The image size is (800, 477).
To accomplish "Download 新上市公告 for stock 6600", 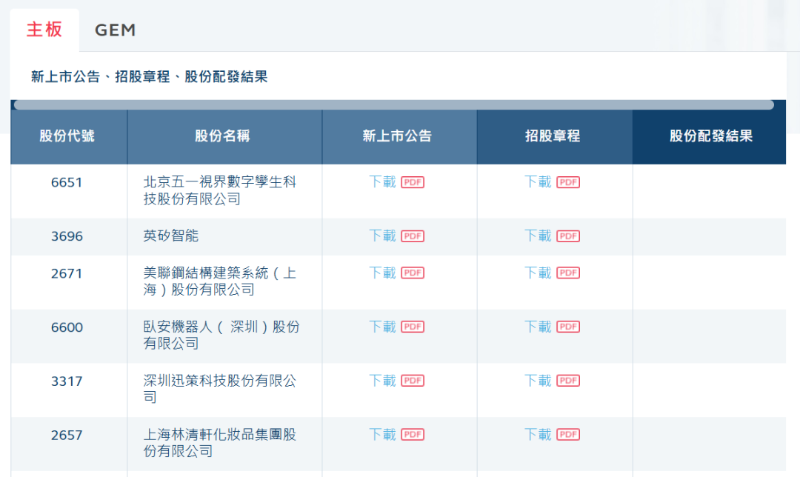I will click(x=383, y=327).
